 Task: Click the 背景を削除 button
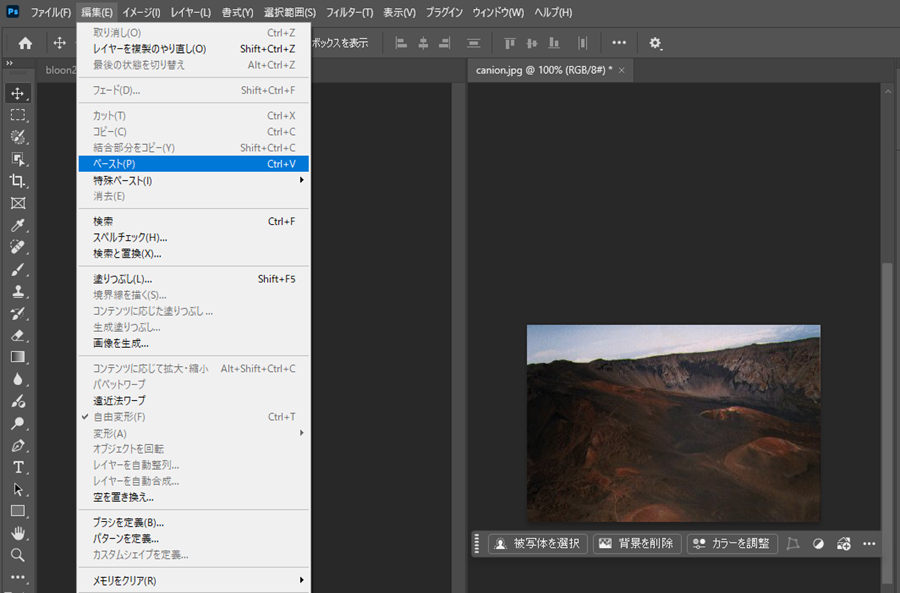pyautogui.click(x=637, y=544)
